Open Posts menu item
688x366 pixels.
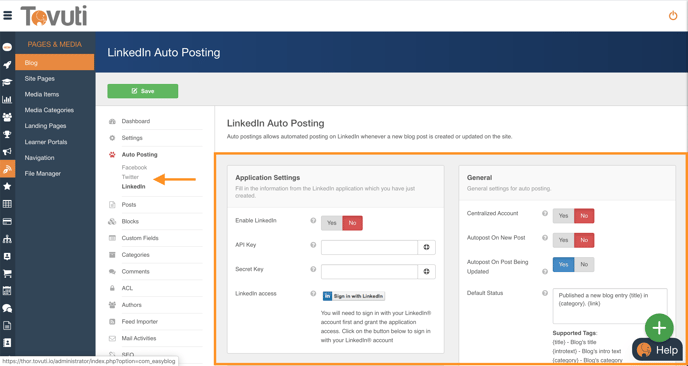[x=129, y=205]
